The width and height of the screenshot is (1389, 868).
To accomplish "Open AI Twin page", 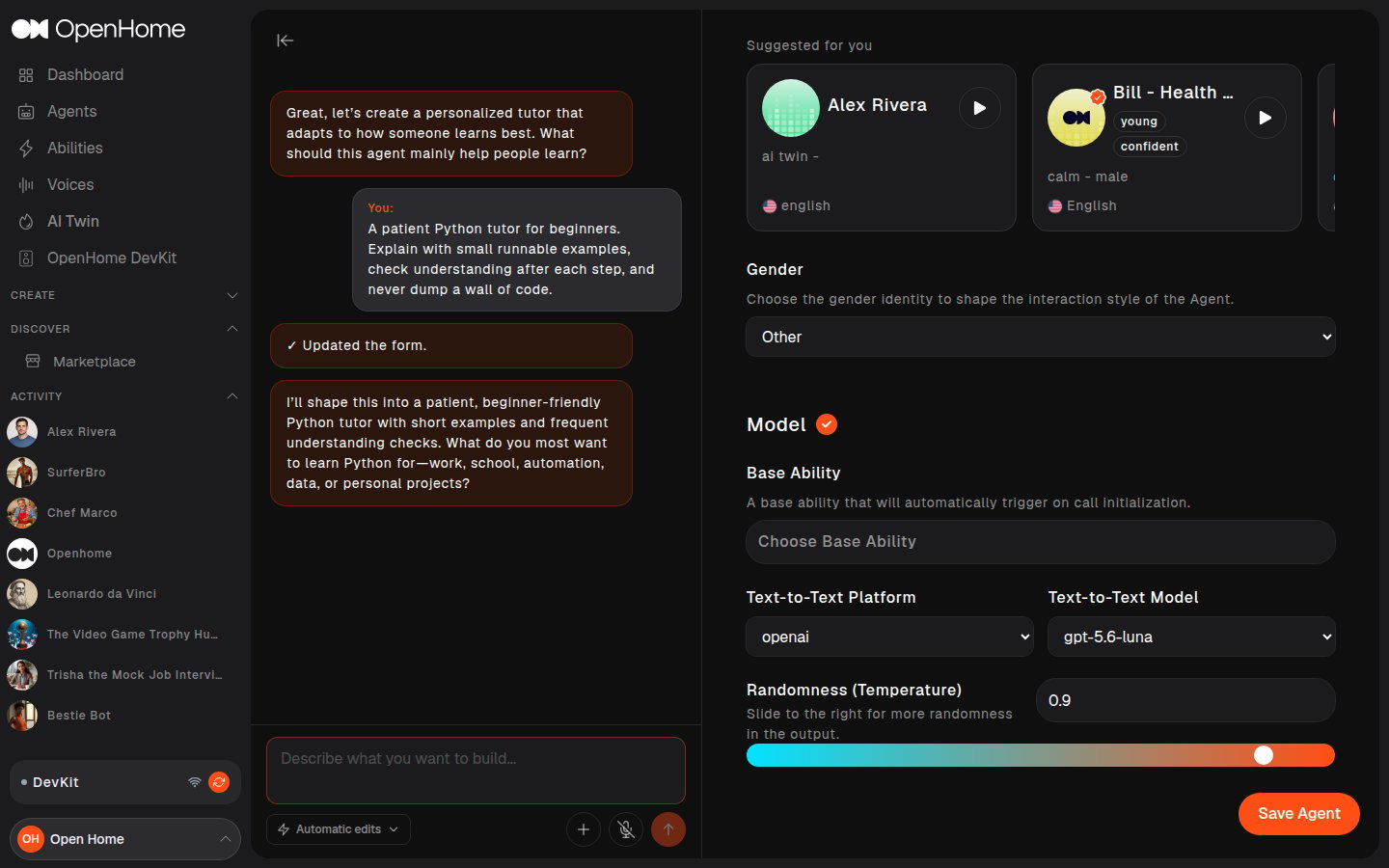I will pos(72,221).
